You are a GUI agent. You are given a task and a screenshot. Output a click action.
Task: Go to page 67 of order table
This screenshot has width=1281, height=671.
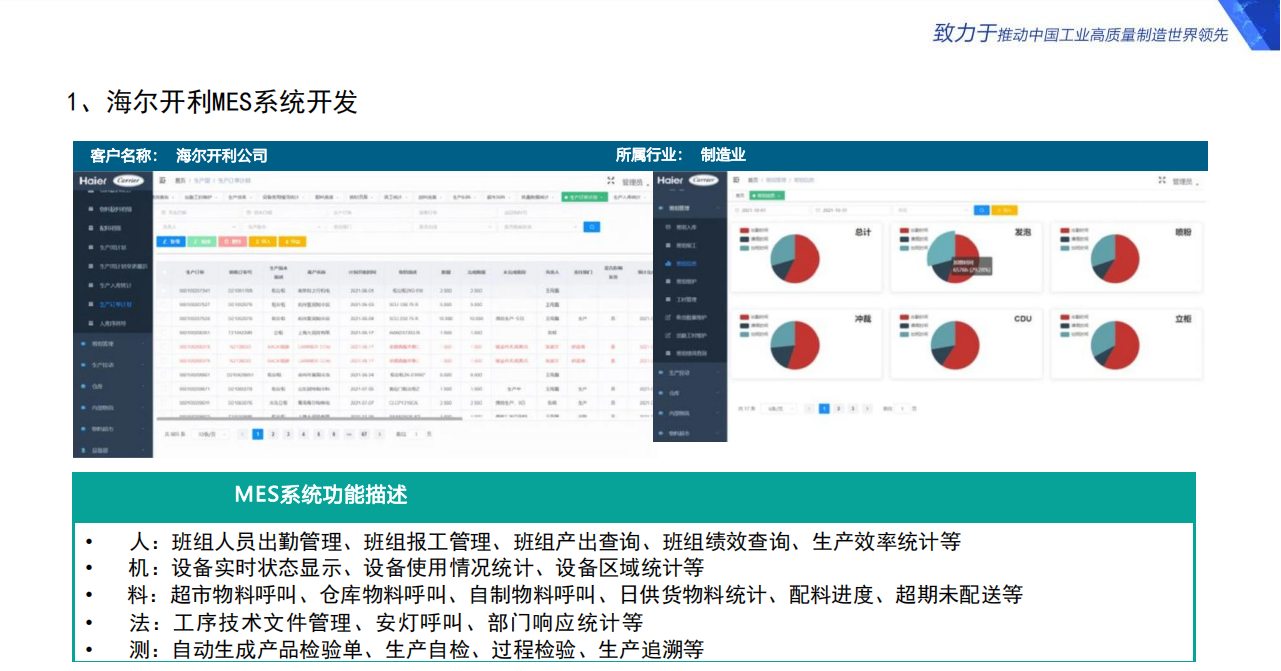[x=364, y=434]
